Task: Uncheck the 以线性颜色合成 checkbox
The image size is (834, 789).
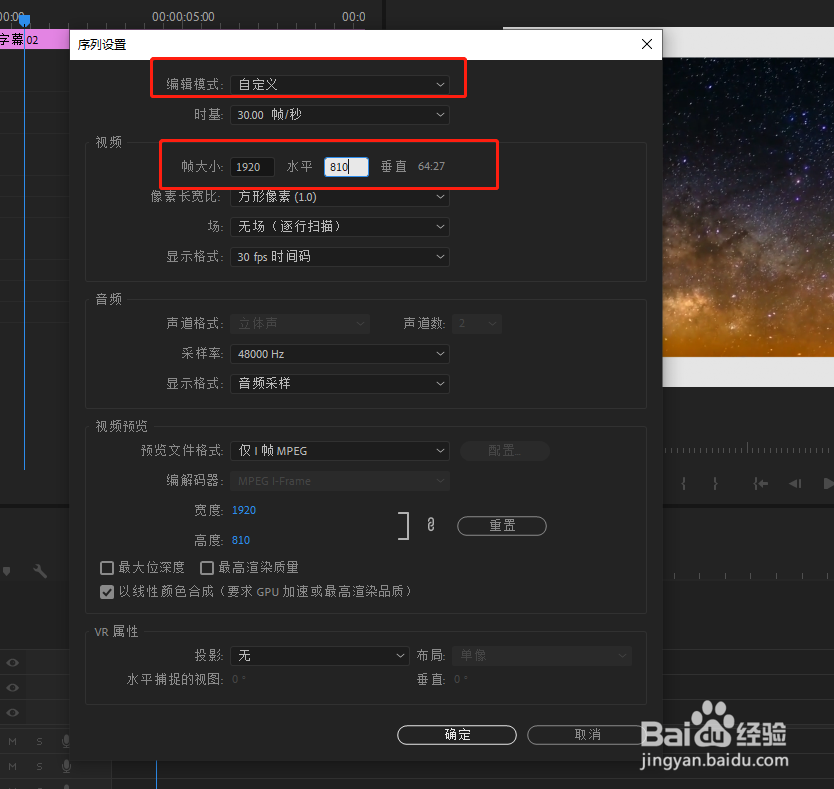Action: tap(107, 591)
